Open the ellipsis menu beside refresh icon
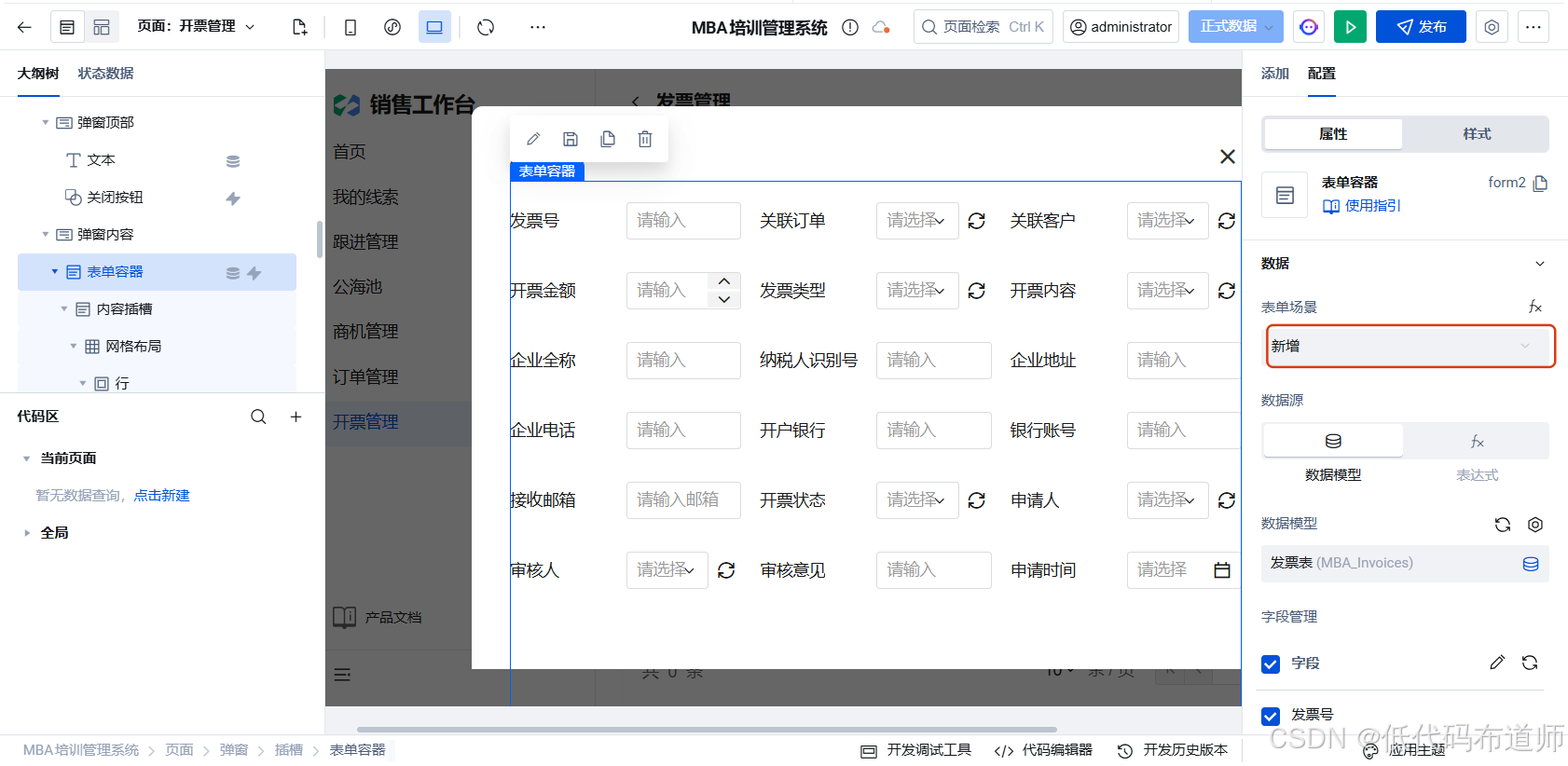 pyautogui.click(x=538, y=27)
